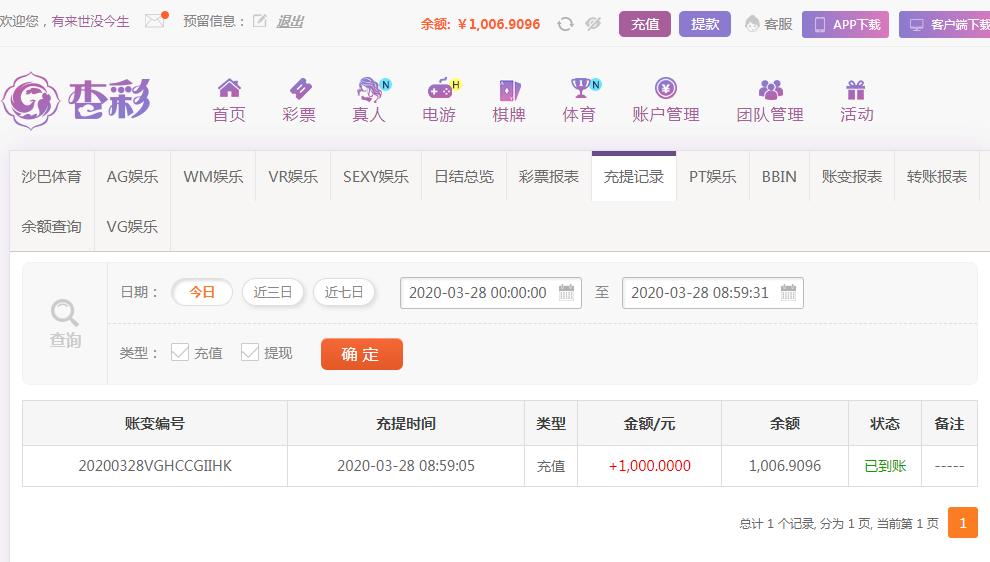Screen dimensions: 990x562
Task: Select the 近三日 date range
Action: [x=273, y=292]
